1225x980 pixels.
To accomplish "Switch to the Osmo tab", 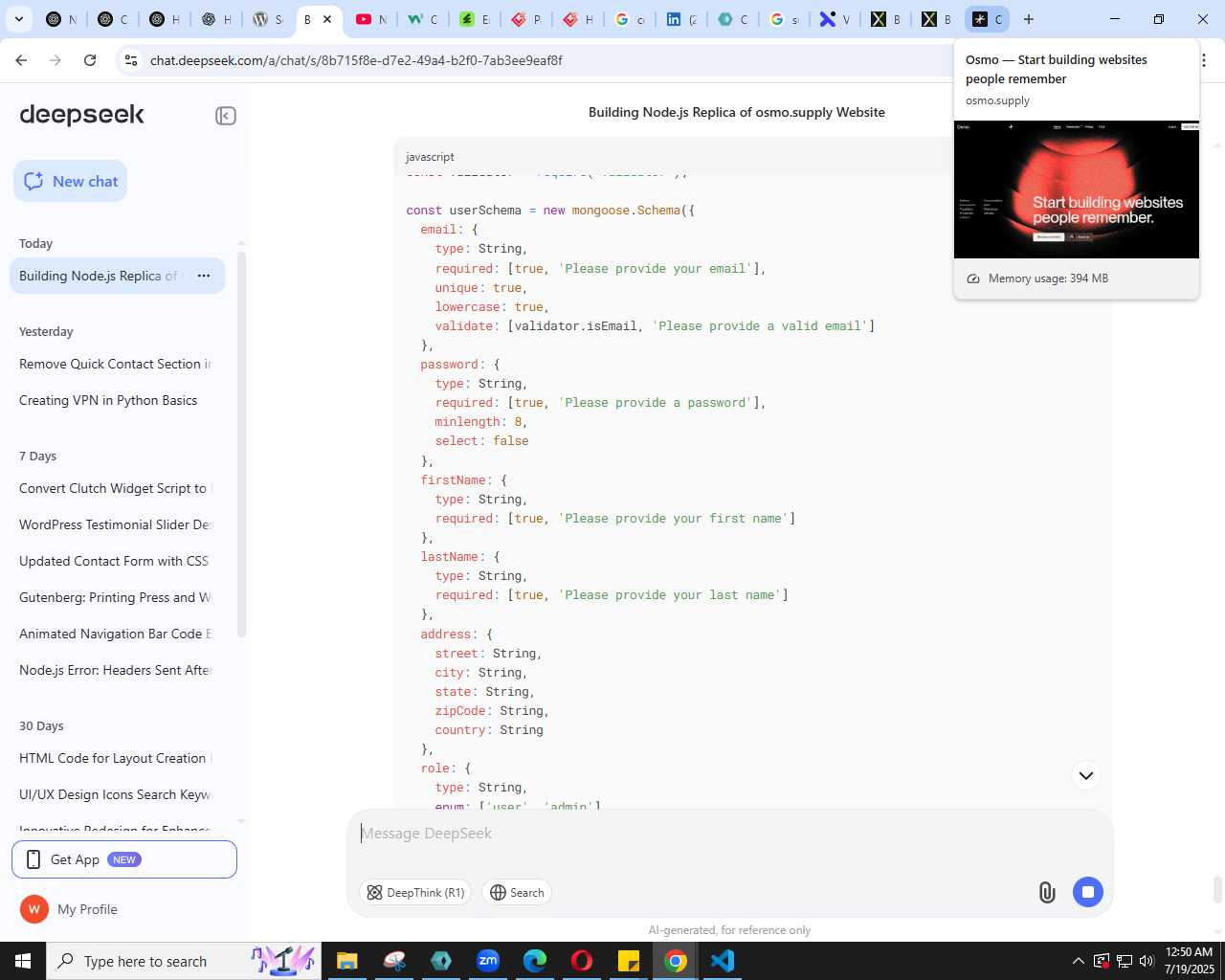I will click(x=987, y=19).
